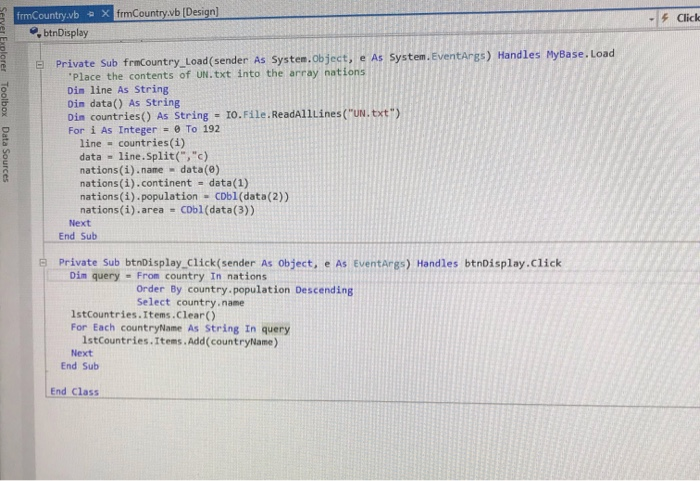Click the btnDisplay_Click sub declaration

click(310, 263)
